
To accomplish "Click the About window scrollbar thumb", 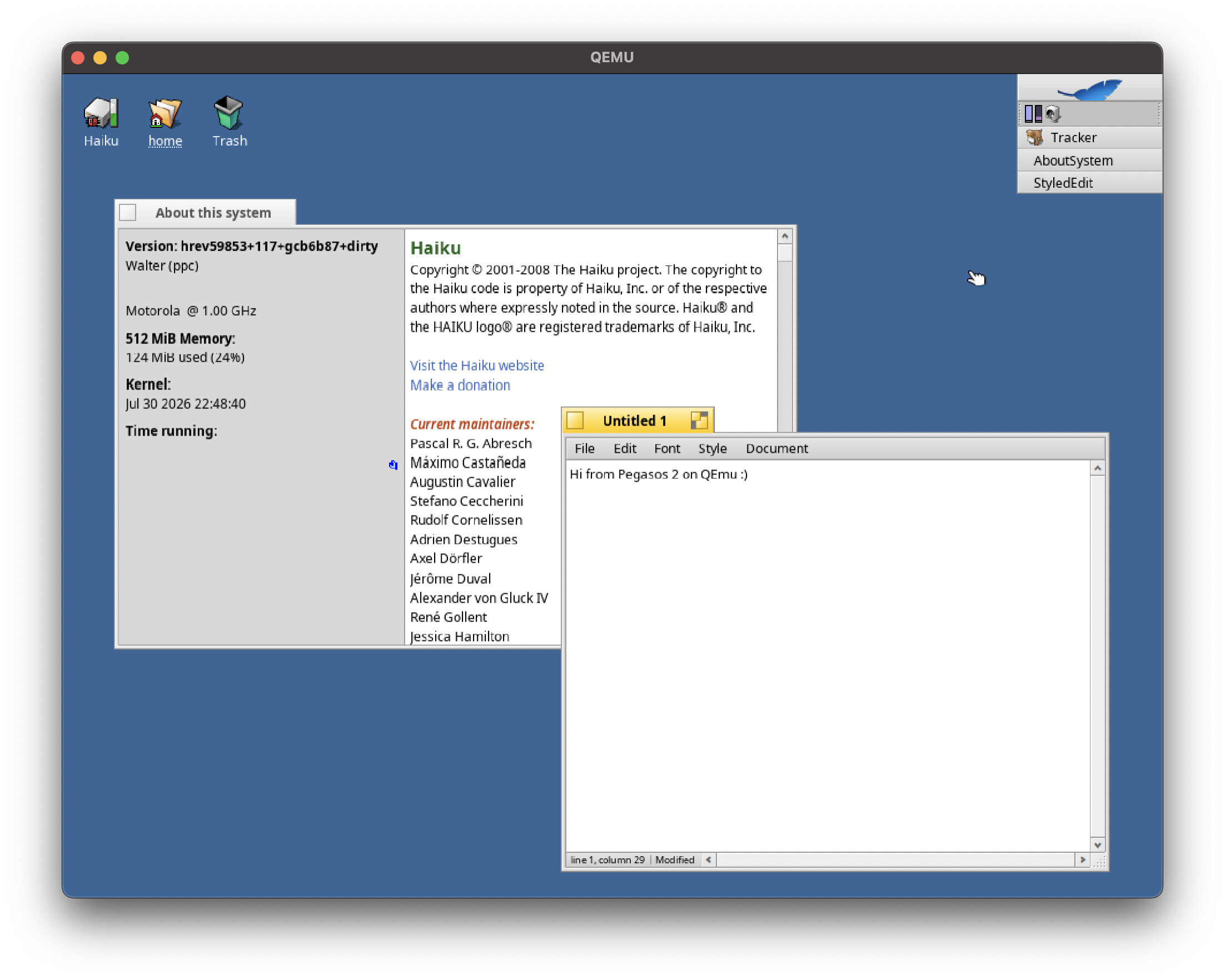I will [785, 253].
